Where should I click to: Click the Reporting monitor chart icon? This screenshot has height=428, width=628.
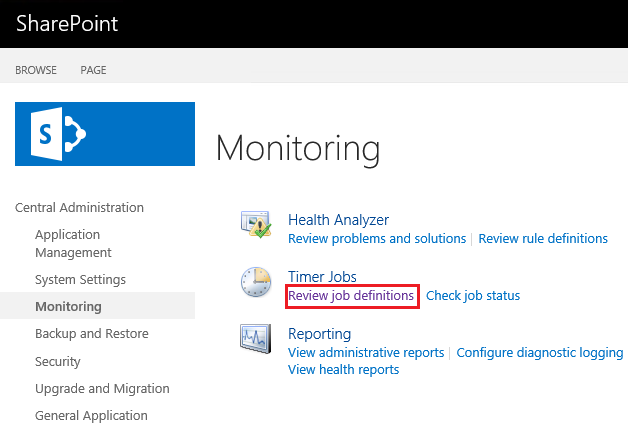pos(256,338)
